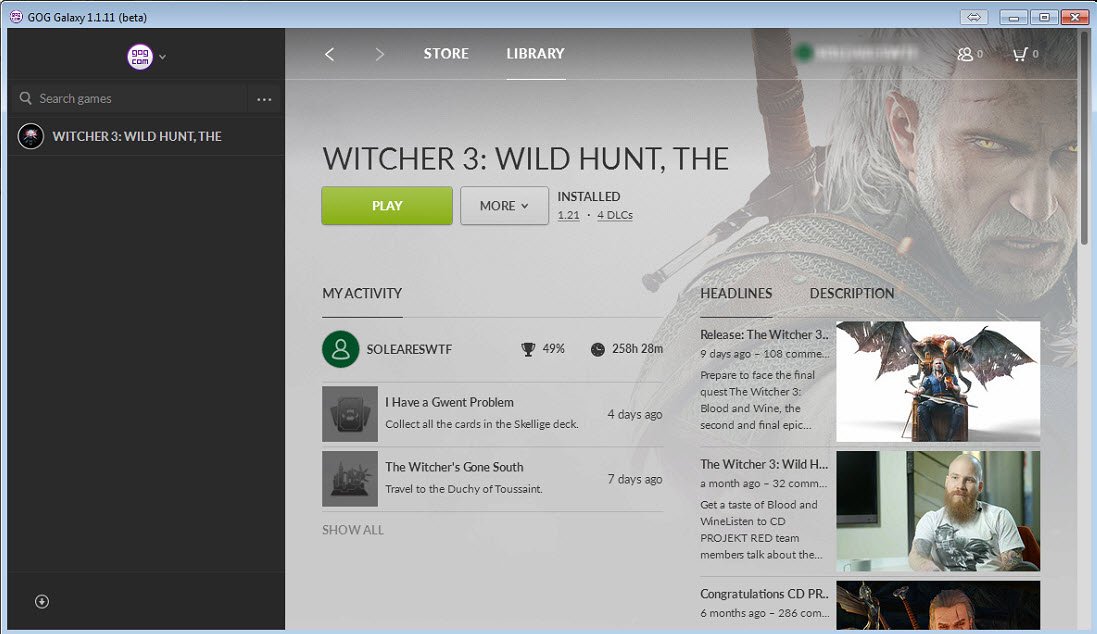The height and width of the screenshot is (634, 1097).
Task: Click the trophy achievements icon
Action: 528,349
